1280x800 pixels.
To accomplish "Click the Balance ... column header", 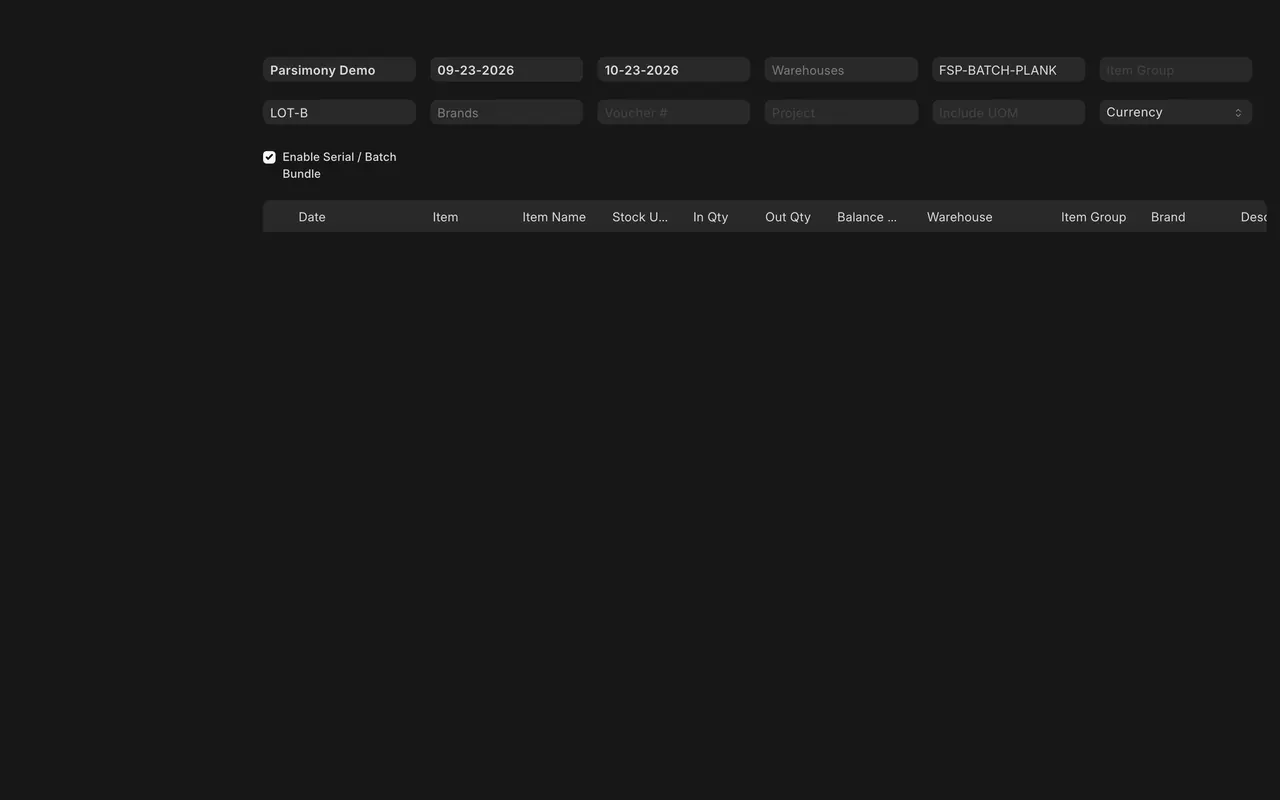I will (x=868, y=217).
